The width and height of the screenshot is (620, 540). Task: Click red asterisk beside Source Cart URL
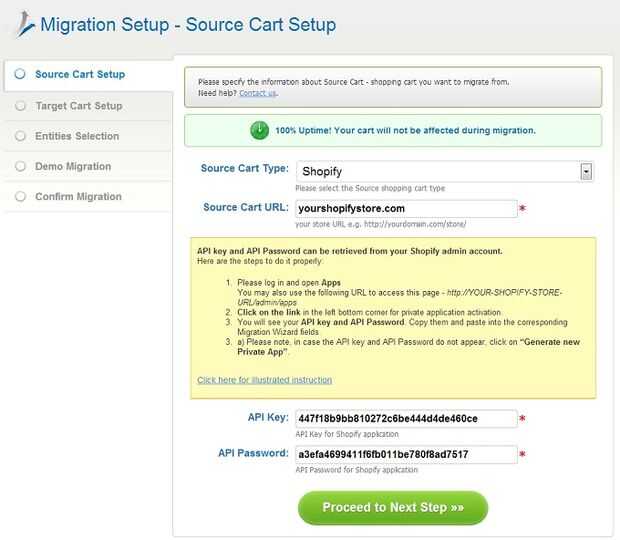(x=523, y=209)
